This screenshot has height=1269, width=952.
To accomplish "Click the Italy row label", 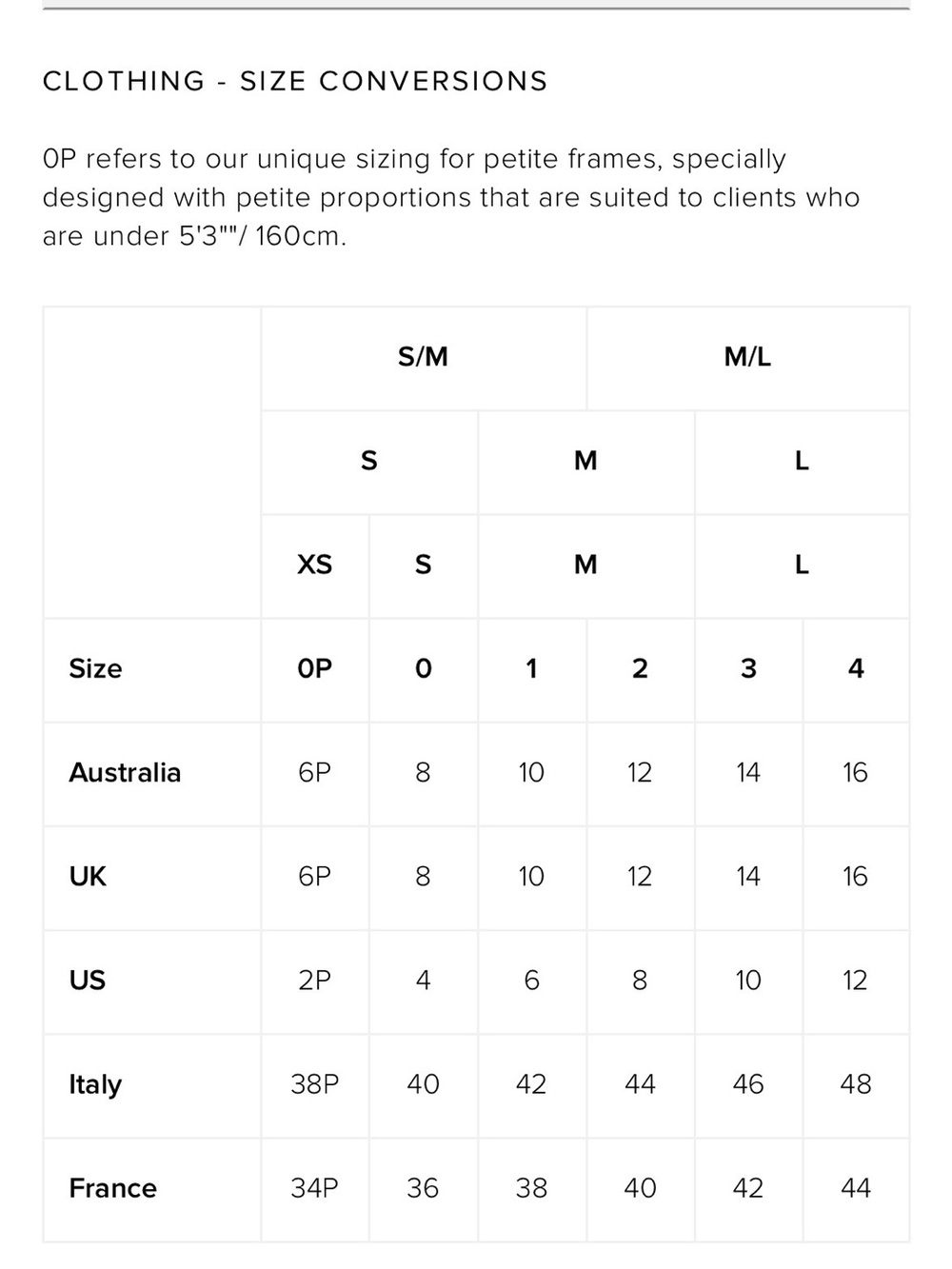I will [95, 1084].
